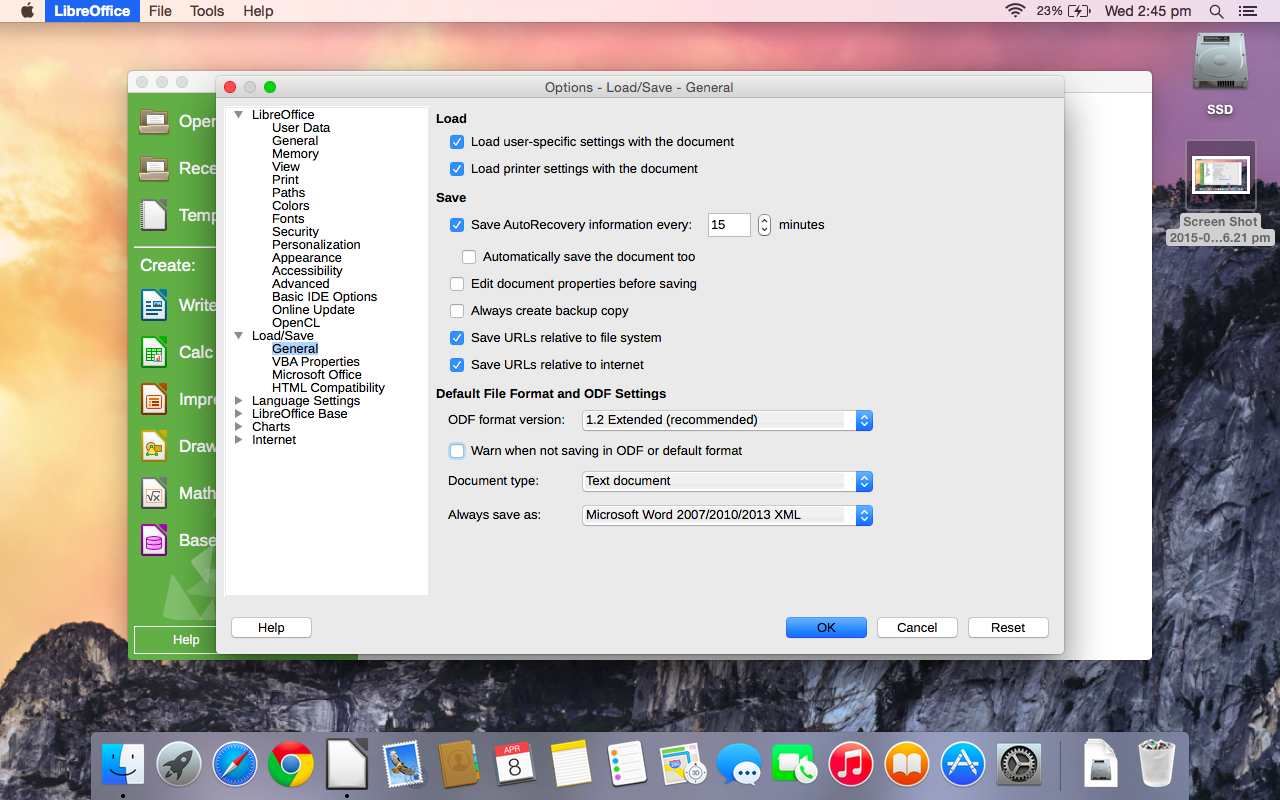Open the ODF format version dropdown
1280x800 pixels.
point(727,420)
